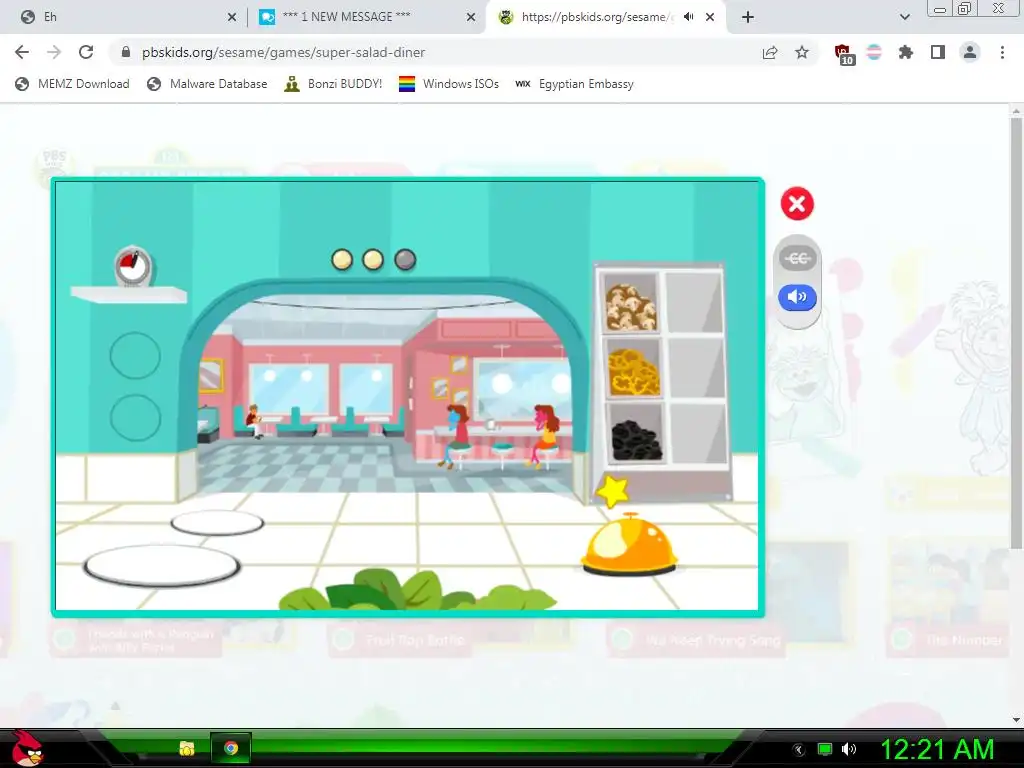Click the yellow star near the bell
The image size is (1024, 768).
pyautogui.click(x=613, y=490)
